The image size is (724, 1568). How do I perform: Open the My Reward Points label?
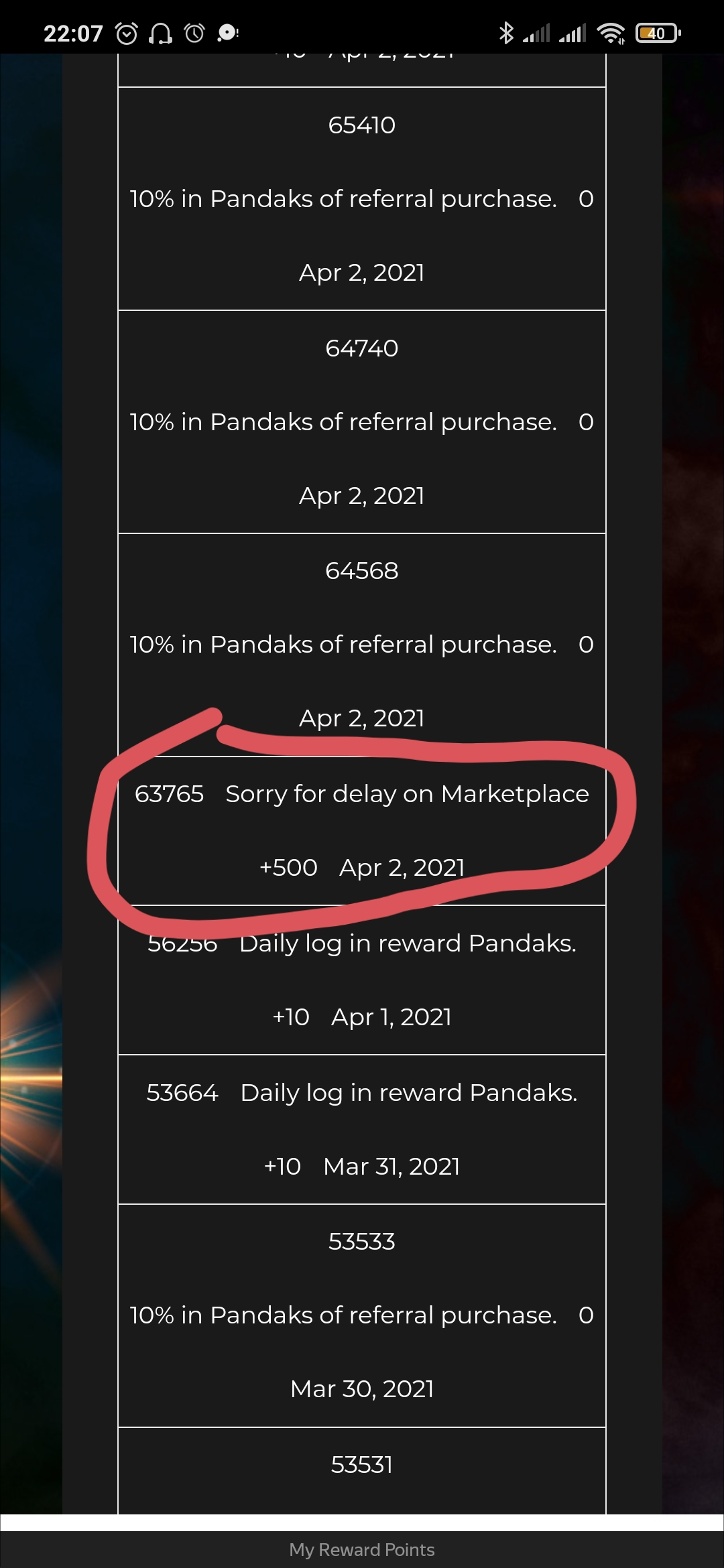pyautogui.click(x=362, y=1549)
